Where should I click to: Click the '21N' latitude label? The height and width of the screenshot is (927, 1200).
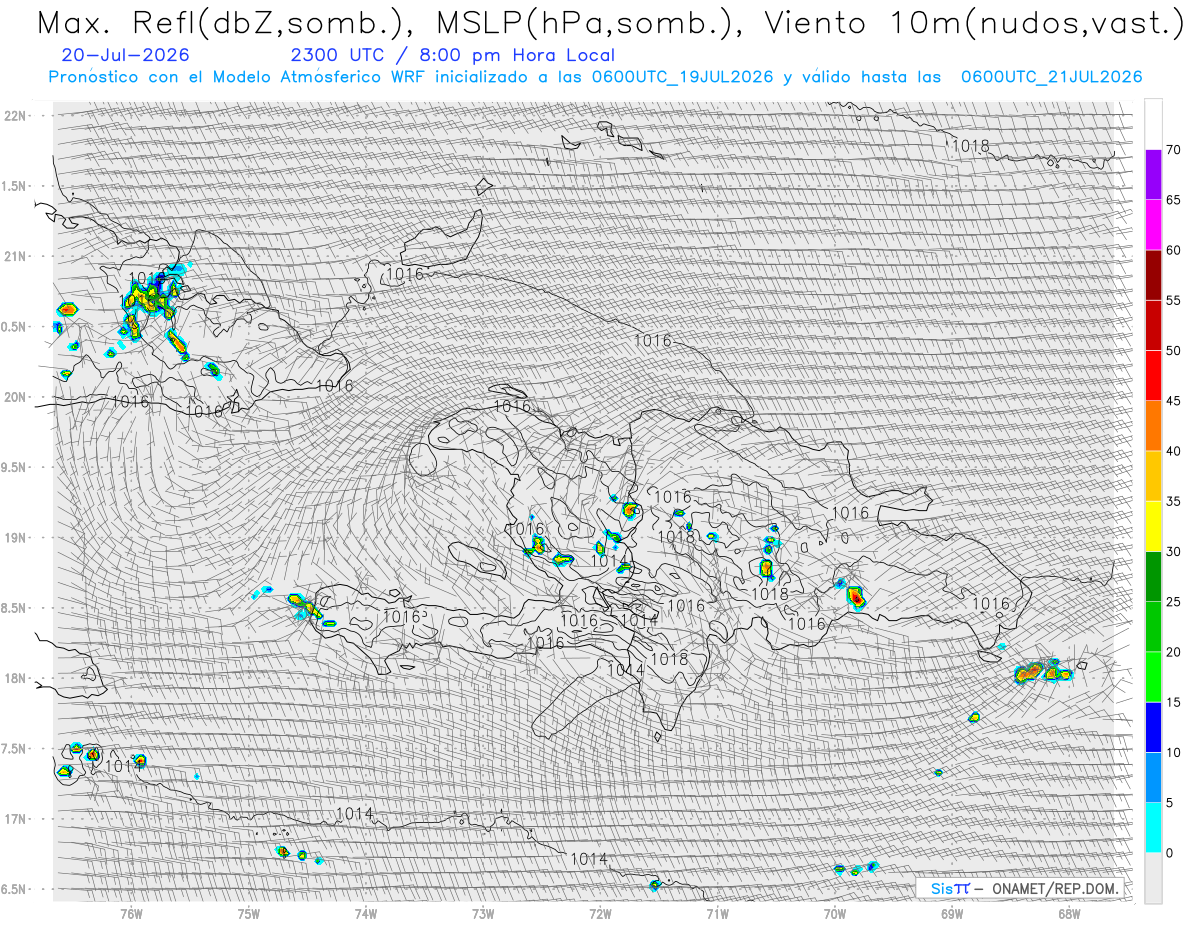pos(14,257)
